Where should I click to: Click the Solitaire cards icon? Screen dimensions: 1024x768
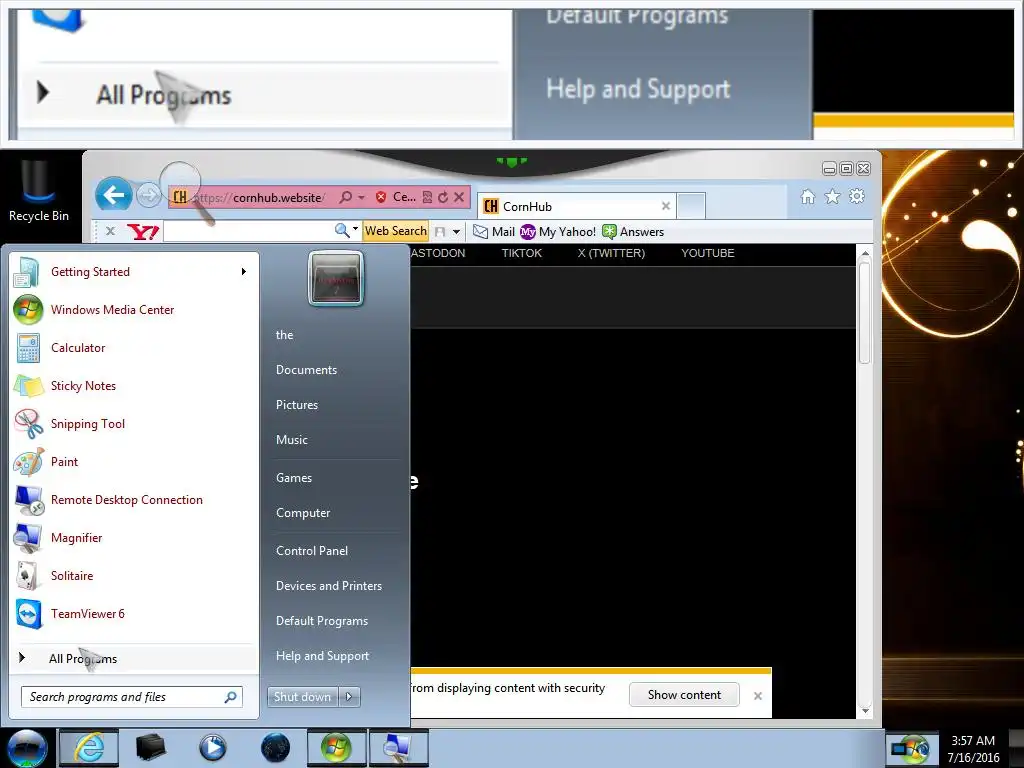(27, 576)
